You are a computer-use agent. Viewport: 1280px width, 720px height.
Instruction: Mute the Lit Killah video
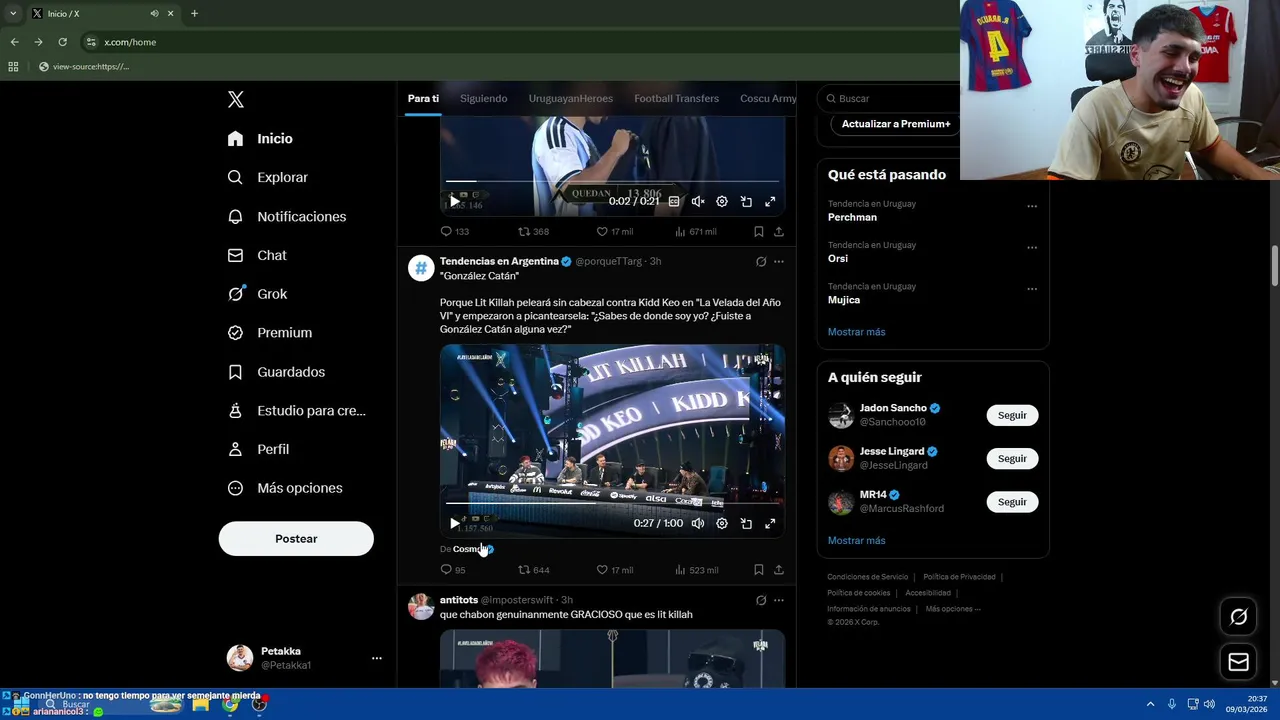[698, 523]
